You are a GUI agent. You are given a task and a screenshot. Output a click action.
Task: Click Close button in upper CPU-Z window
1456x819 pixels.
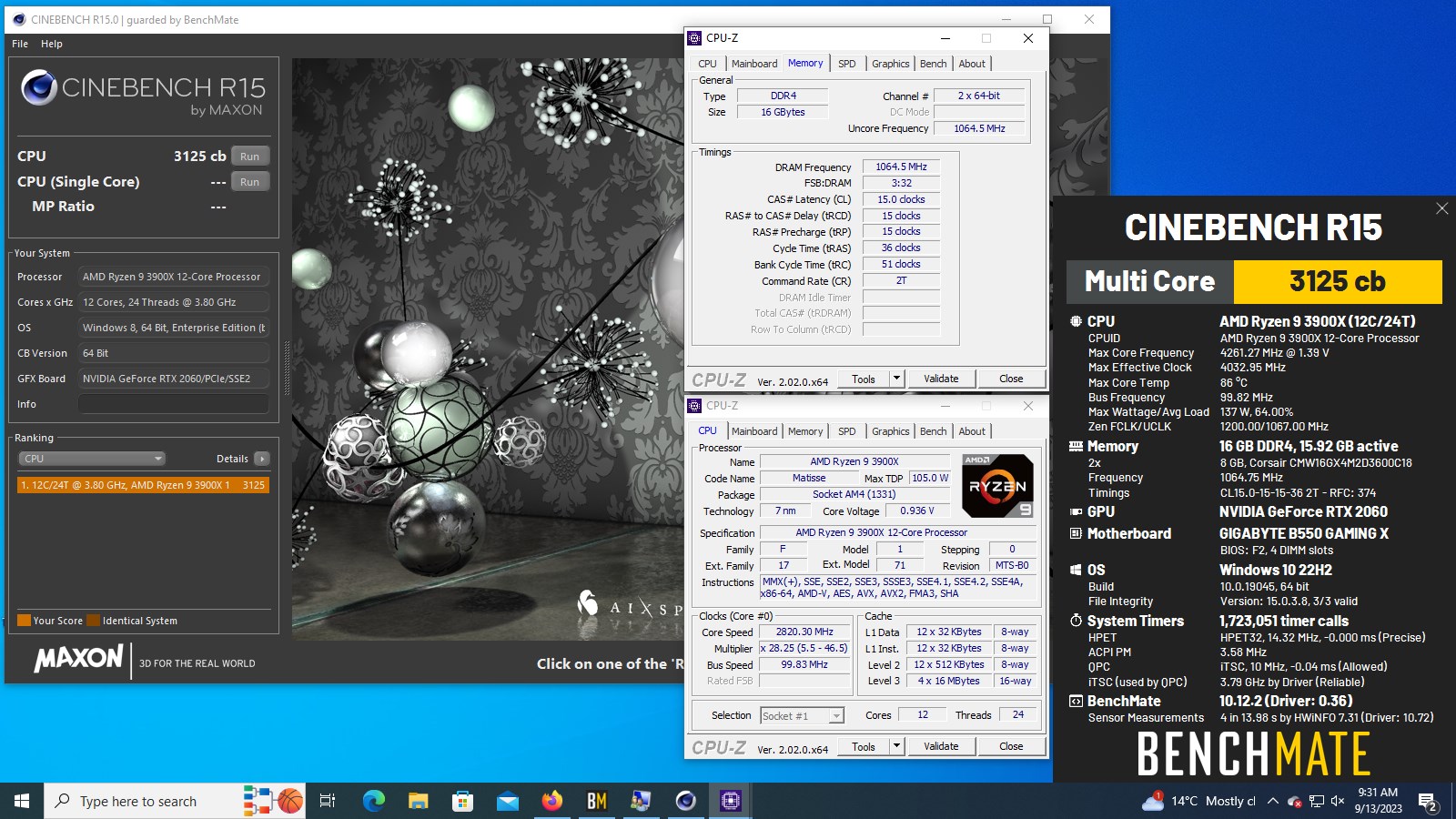pyautogui.click(x=1011, y=379)
